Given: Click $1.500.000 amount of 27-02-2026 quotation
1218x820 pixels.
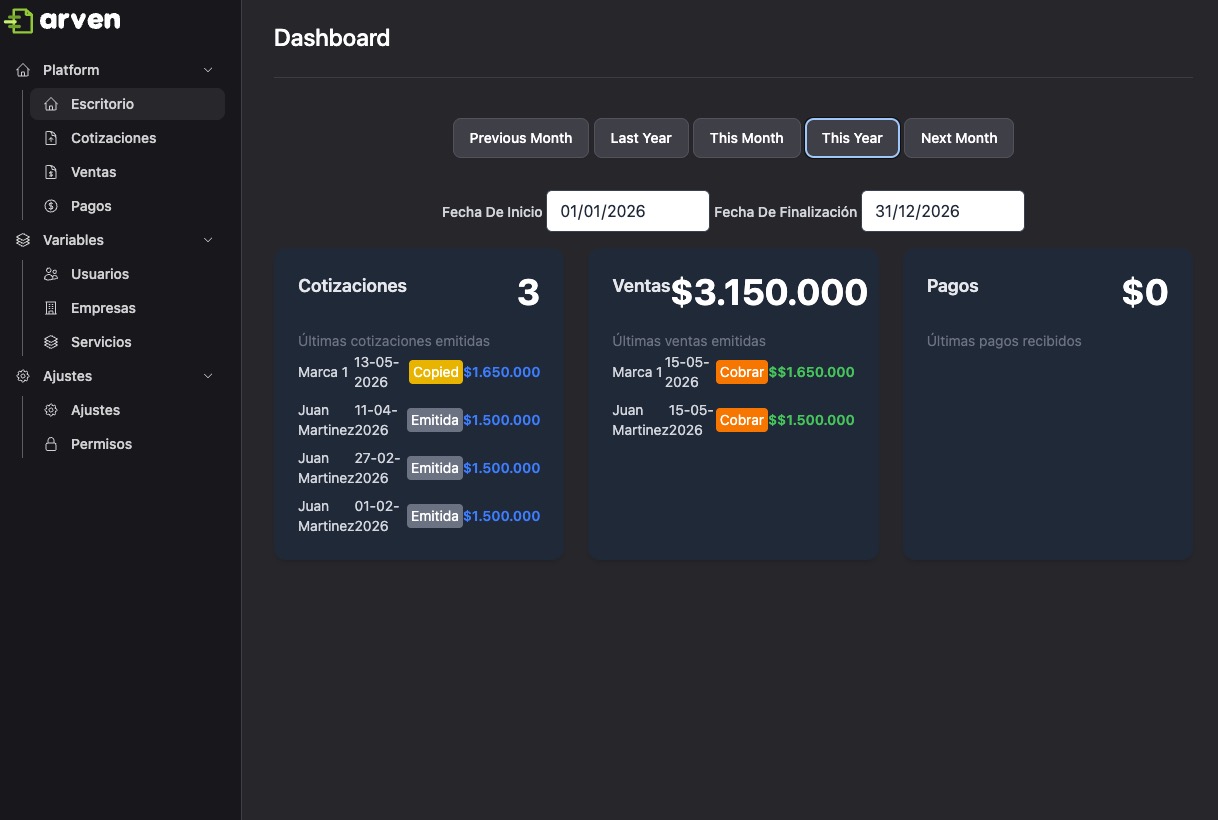Looking at the screenshot, I should point(502,468).
